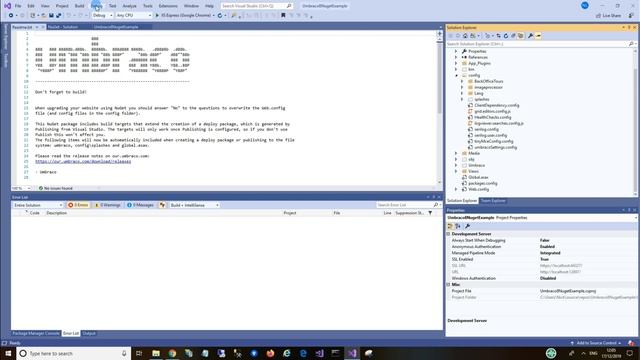Image resolution: width=640 pixels, height=360 pixels.
Task: Open the Project menu
Action: pos(62,6)
